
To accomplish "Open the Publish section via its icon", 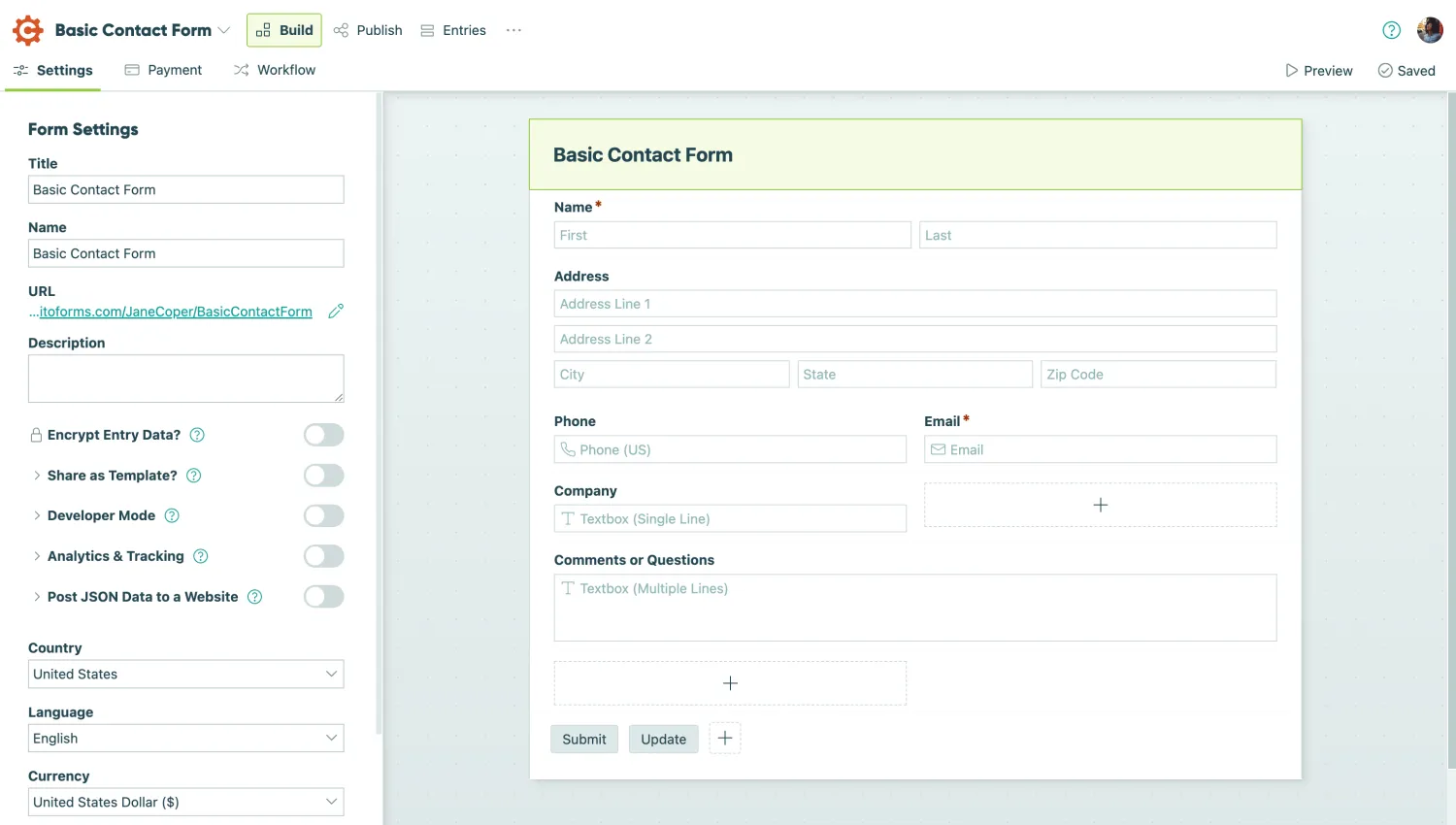I will click(x=342, y=30).
